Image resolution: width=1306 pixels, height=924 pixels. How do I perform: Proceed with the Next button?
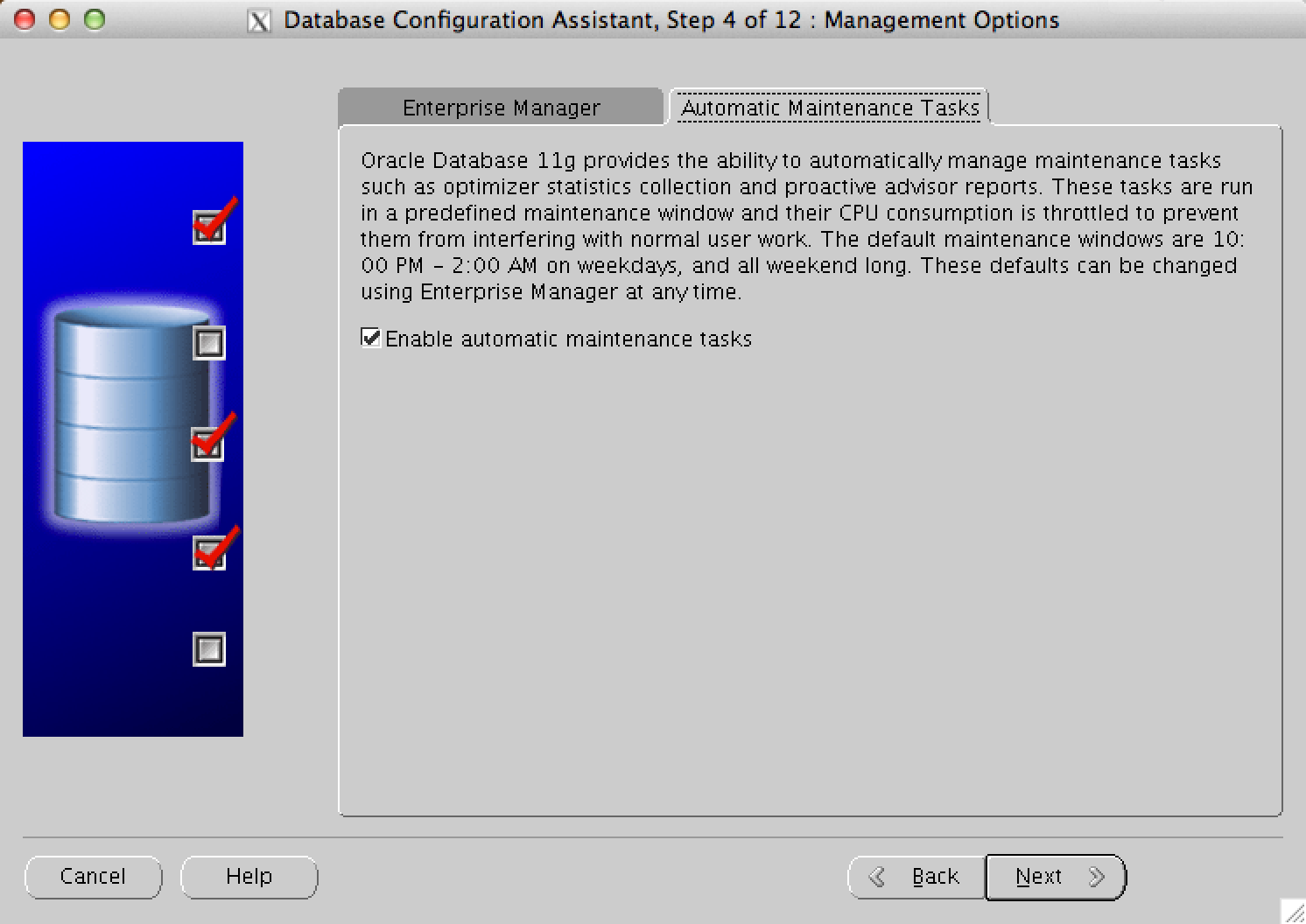[x=1056, y=877]
